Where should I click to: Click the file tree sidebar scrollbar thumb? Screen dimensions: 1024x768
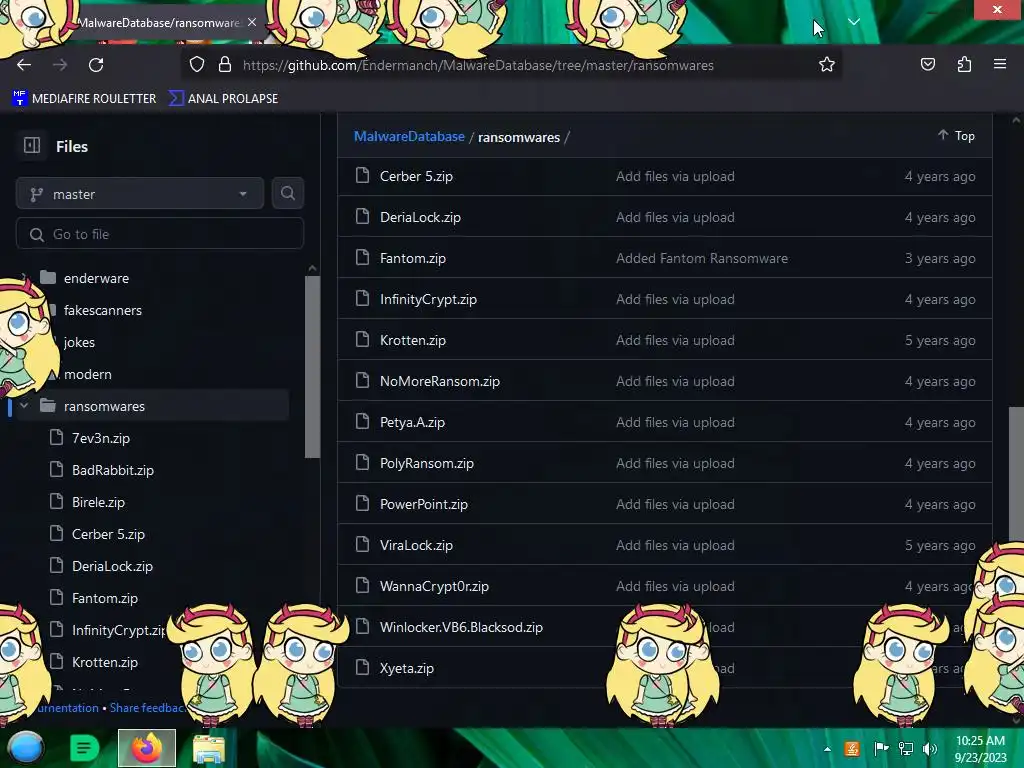(x=312, y=366)
